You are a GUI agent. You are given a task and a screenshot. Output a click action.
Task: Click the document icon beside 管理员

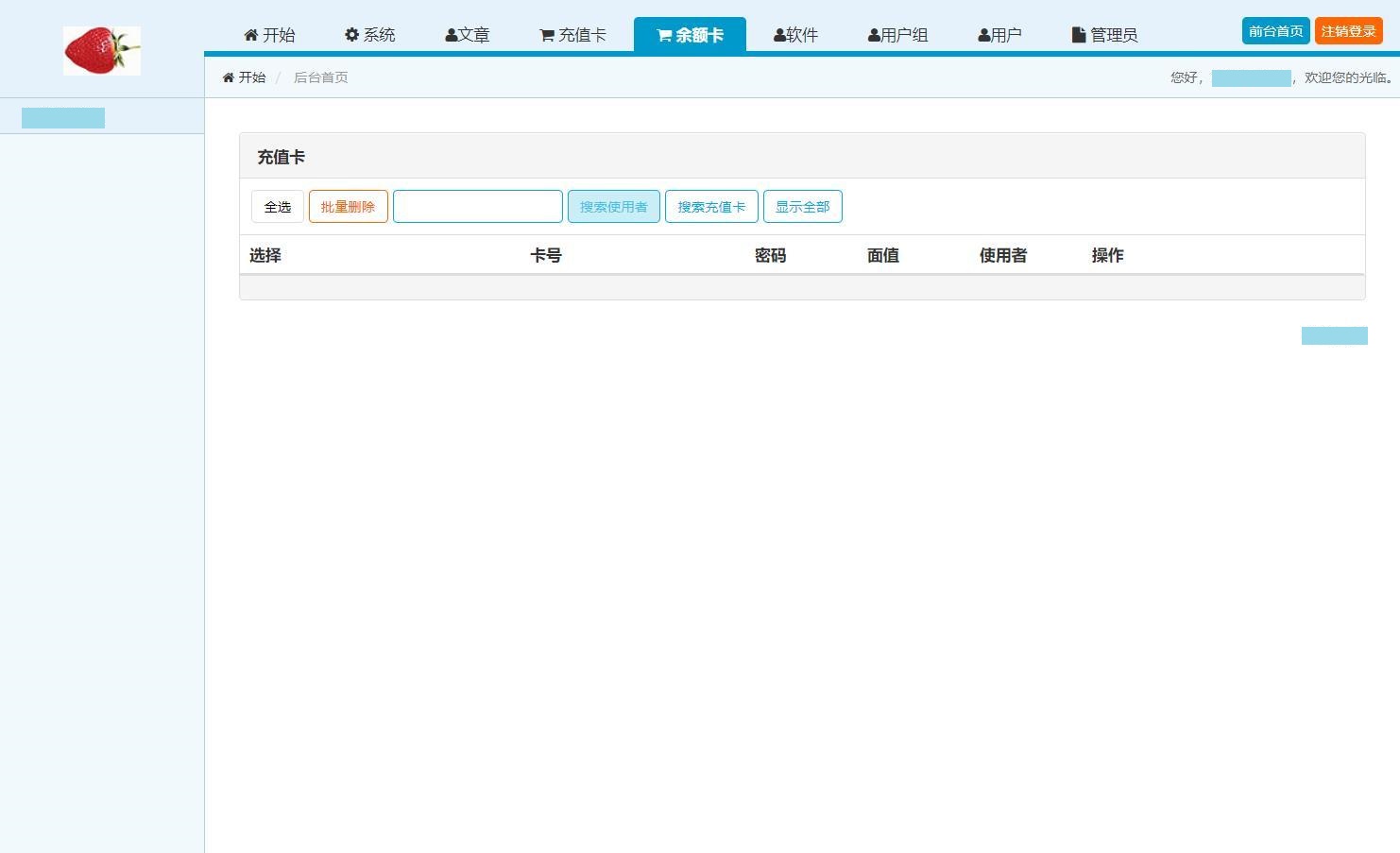pyautogui.click(x=1078, y=35)
